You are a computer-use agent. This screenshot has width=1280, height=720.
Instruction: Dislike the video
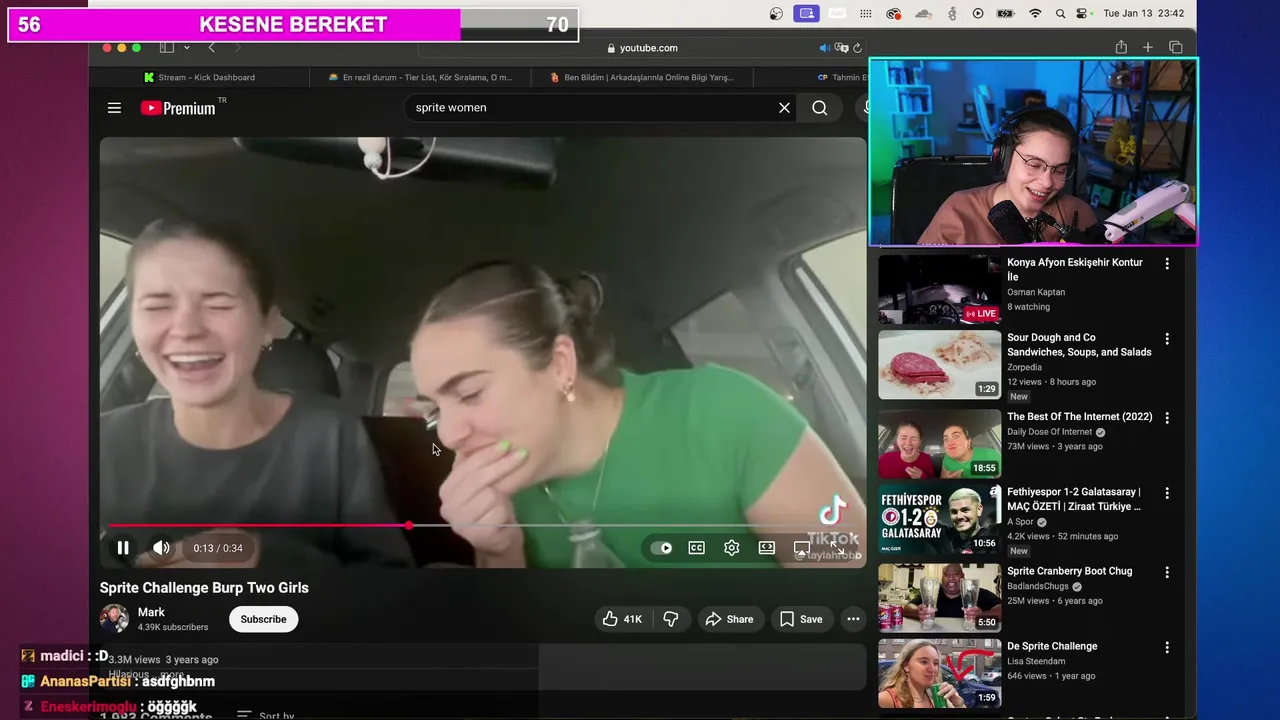[671, 619]
